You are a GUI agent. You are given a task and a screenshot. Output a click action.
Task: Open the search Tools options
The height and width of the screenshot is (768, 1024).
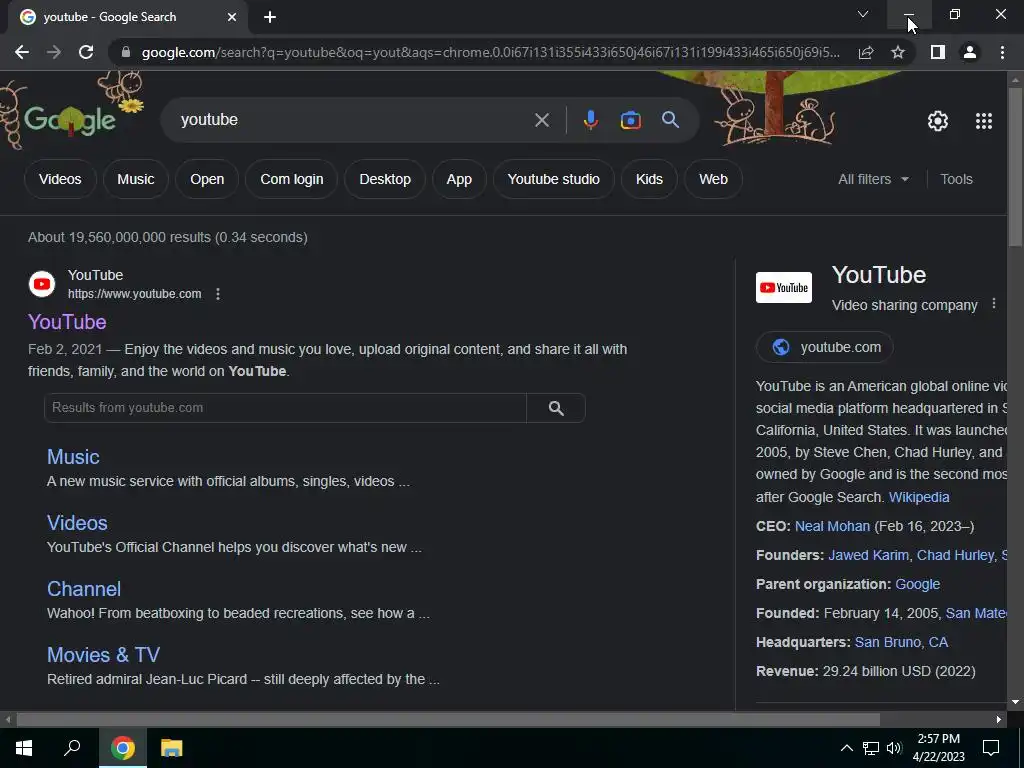(x=956, y=179)
